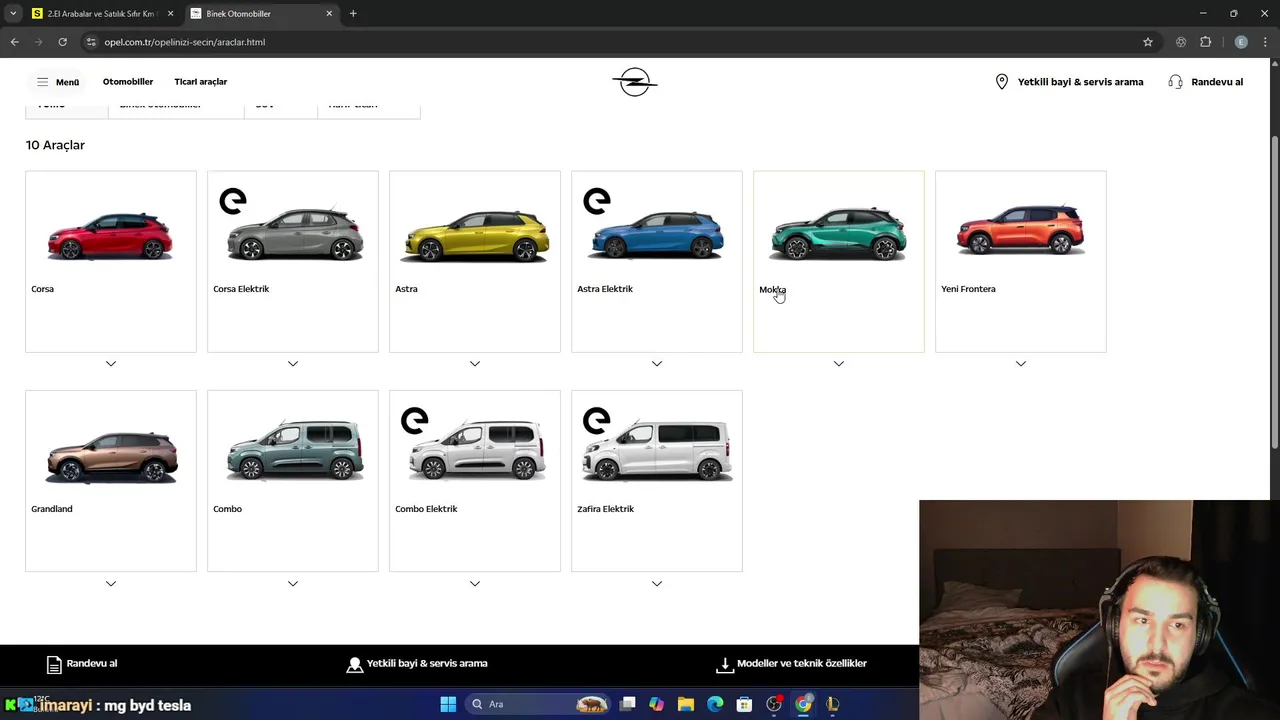The height and width of the screenshot is (720, 1280).
Task: Open the browser extensions puzzle icon
Action: click(x=1205, y=42)
